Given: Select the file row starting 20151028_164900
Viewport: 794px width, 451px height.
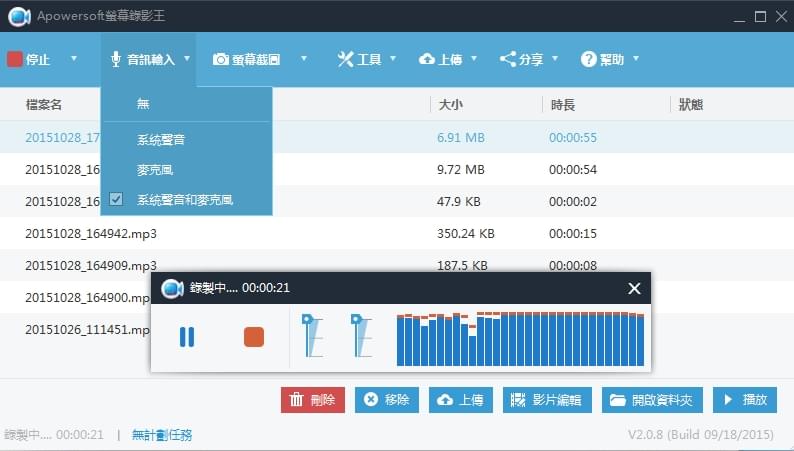Looking at the screenshot, I should point(87,297).
